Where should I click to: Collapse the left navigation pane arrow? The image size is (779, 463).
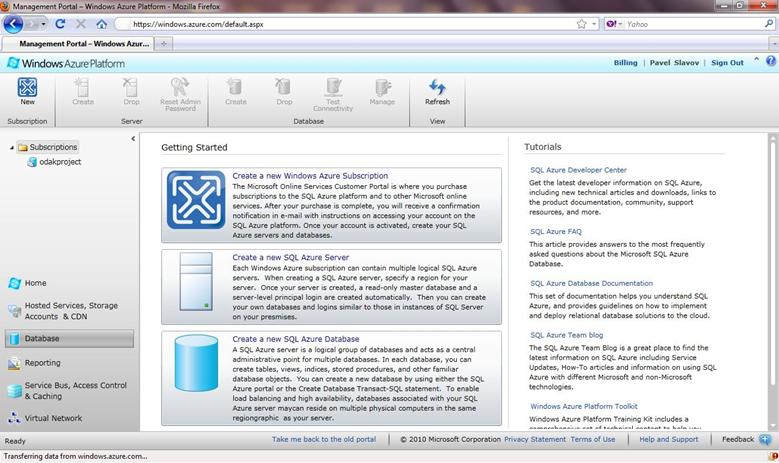coord(133,139)
